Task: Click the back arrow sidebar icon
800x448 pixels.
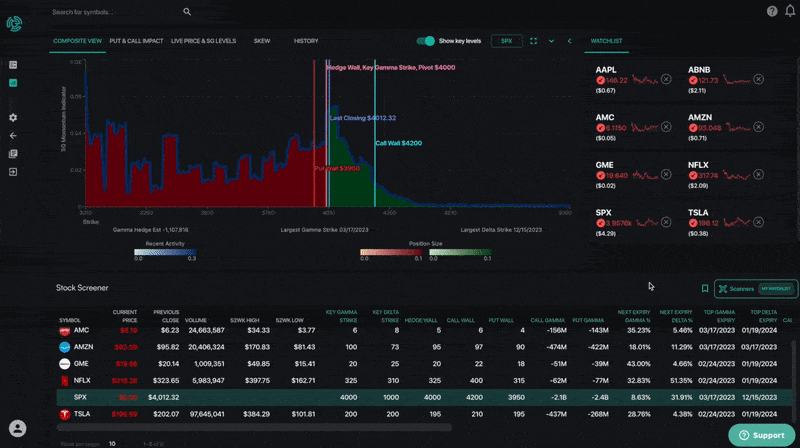Action: click(13, 136)
